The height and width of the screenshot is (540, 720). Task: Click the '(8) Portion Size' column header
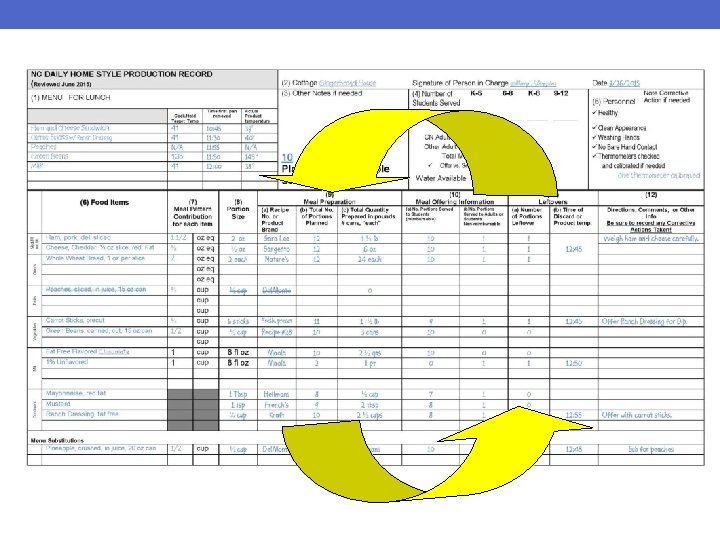238,209
